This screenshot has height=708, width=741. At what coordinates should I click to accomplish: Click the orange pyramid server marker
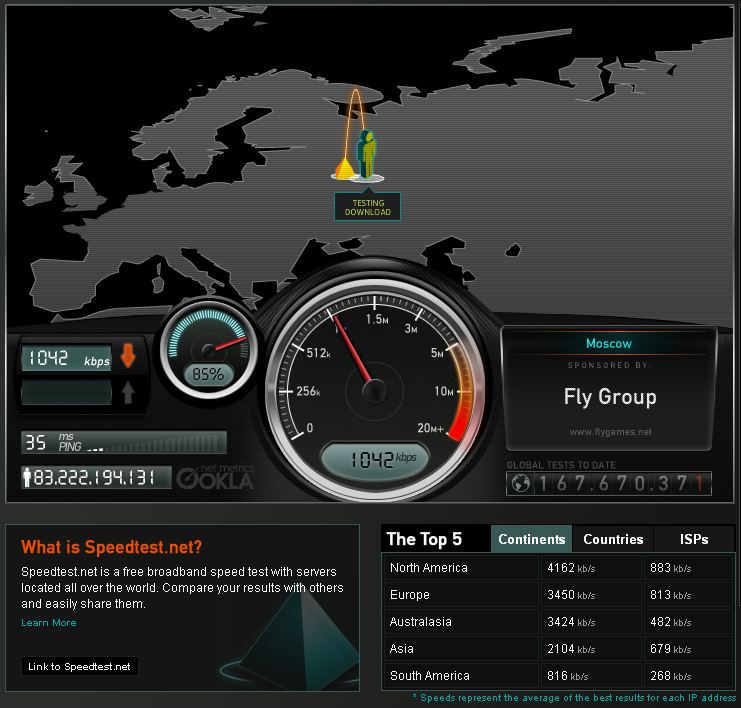[345, 169]
